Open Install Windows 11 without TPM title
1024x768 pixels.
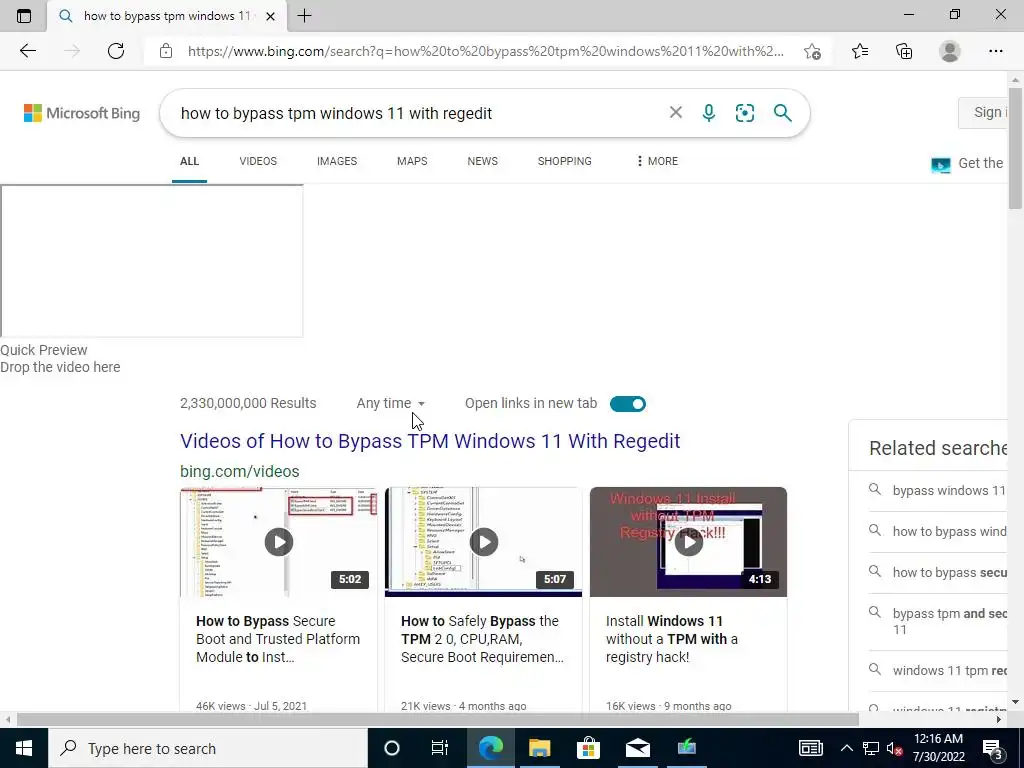(x=672, y=639)
